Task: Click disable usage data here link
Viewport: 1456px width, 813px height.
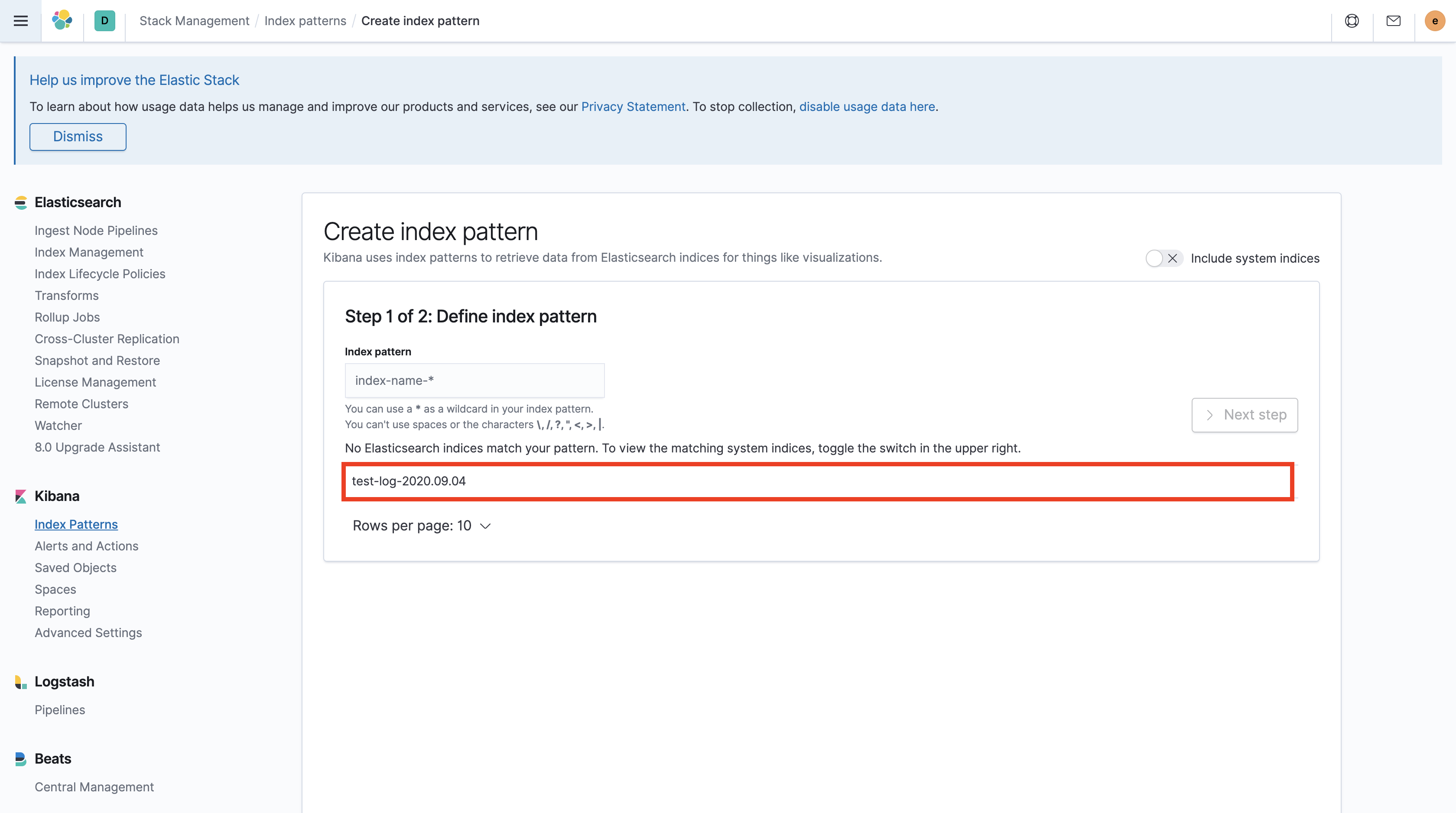Action: pyautogui.click(x=867, y=106)
